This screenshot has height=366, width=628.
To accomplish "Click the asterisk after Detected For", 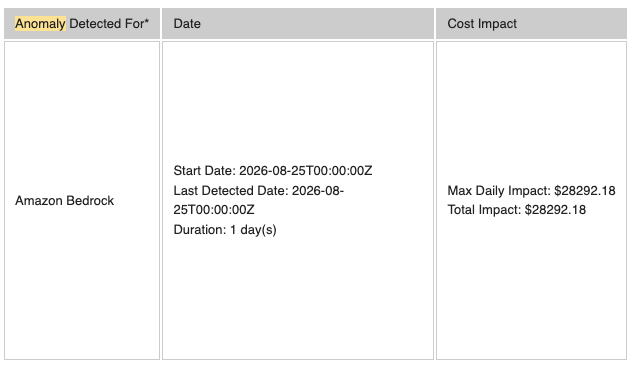I will click(147, 21).
